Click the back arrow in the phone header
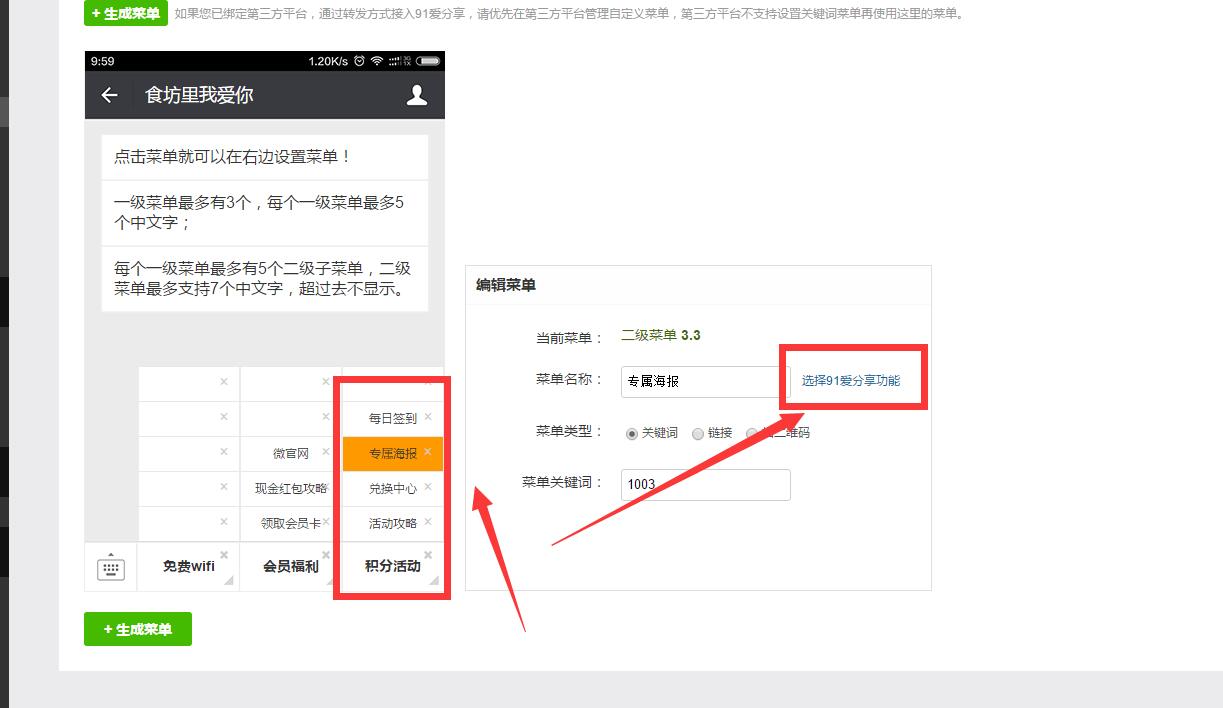This screenshot has height=708, width=1223. click(x=110, y=95)
